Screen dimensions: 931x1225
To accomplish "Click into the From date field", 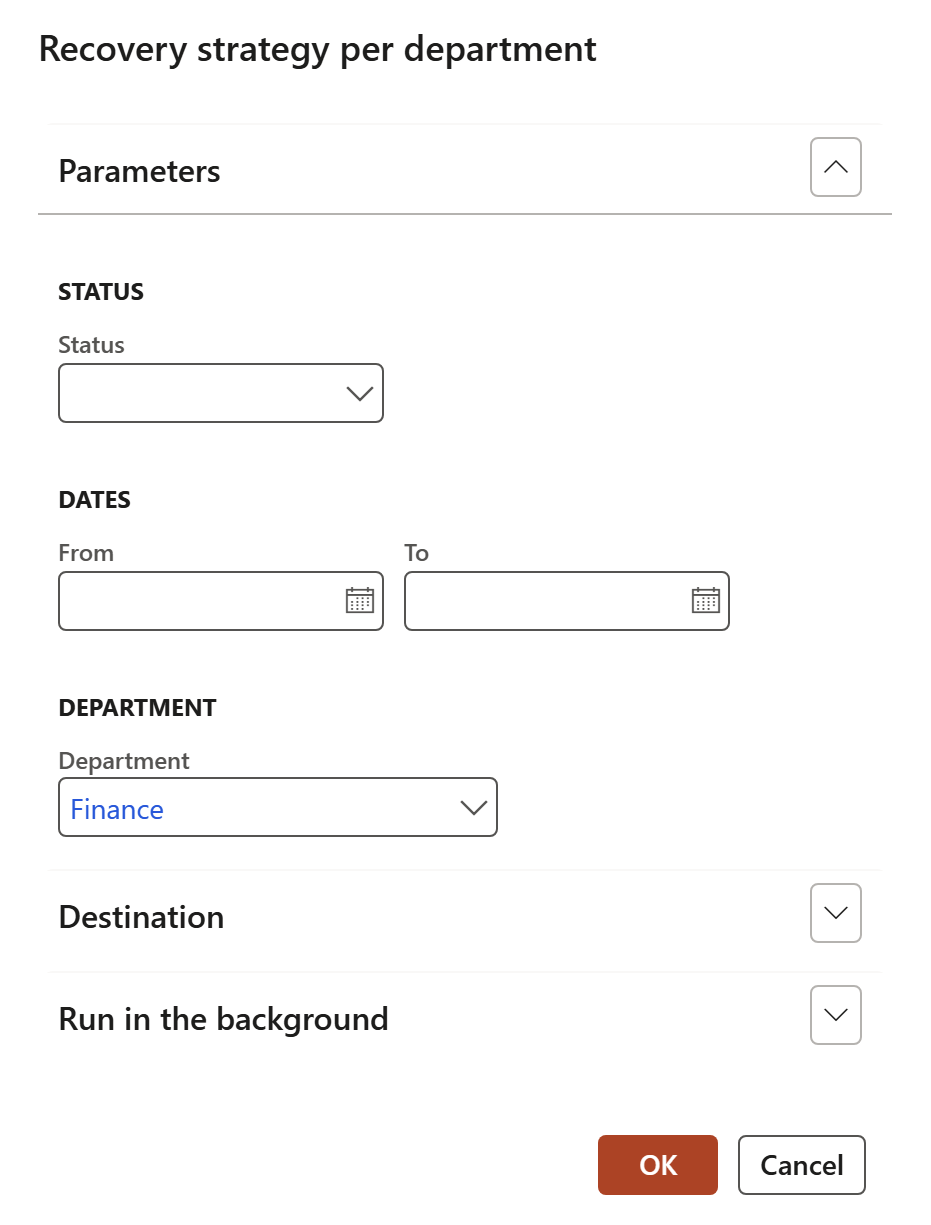I will [200, 601].
